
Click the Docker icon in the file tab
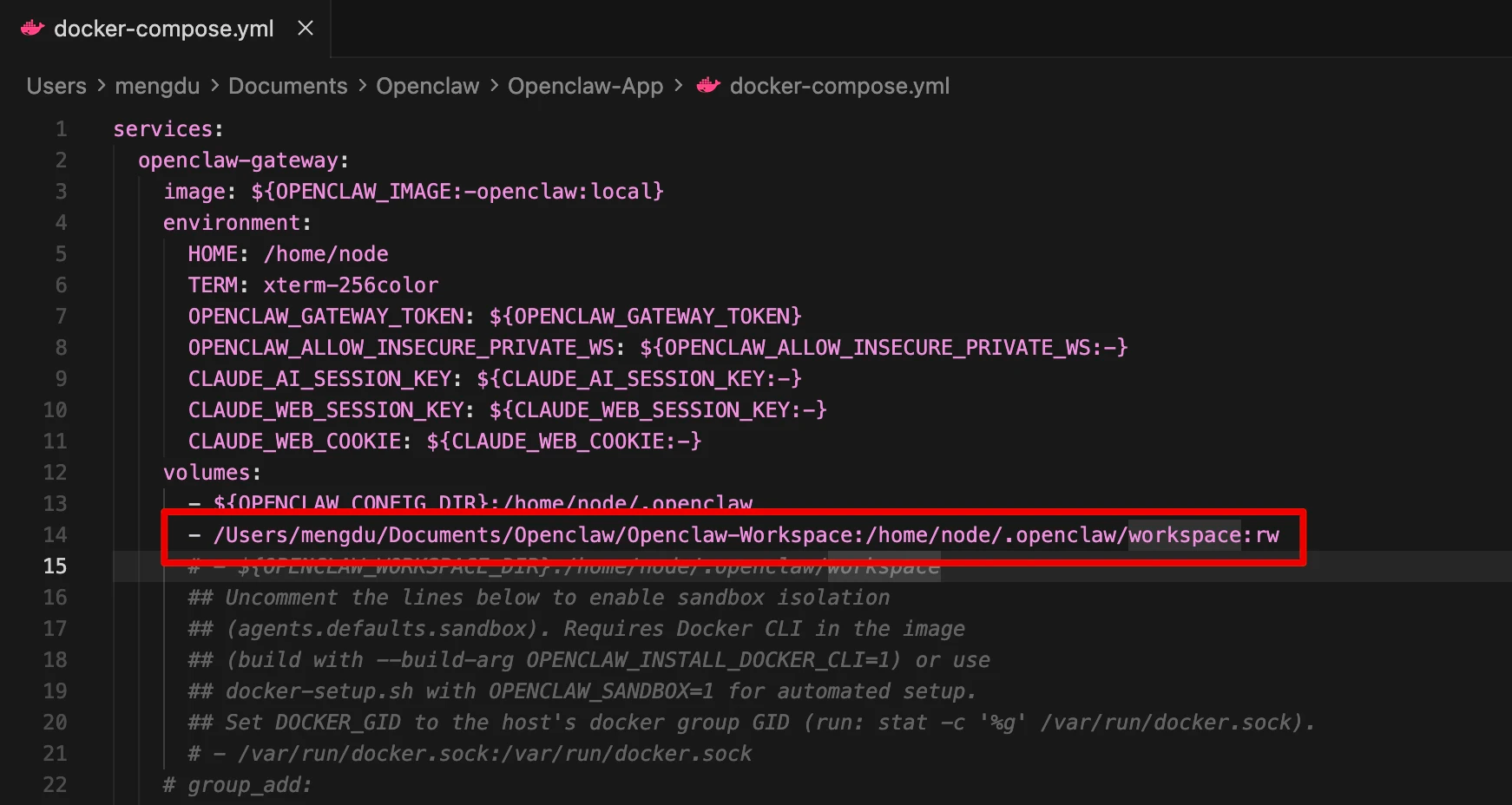32,29
